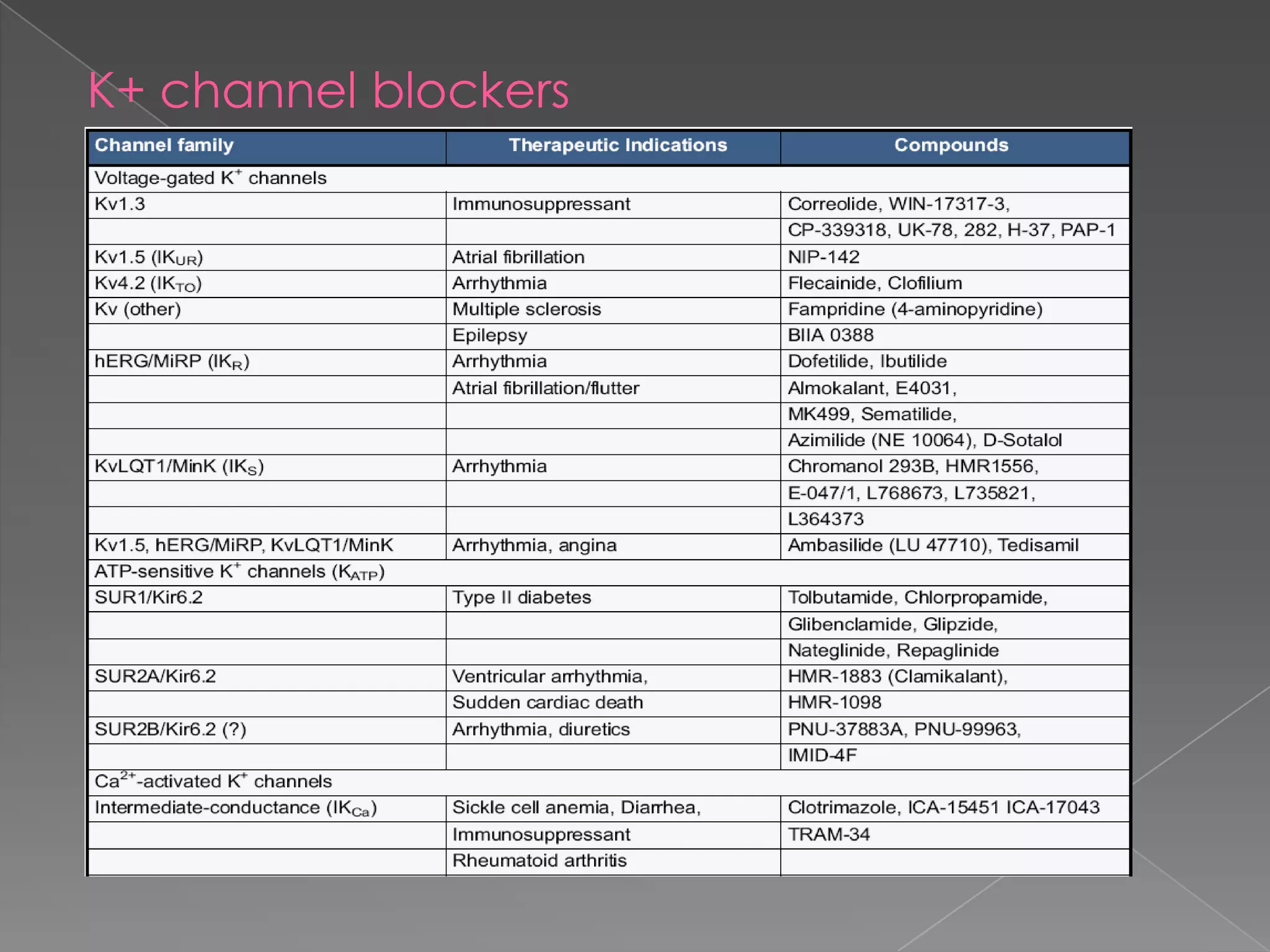
Task: Select the 'BIIA 0388' compound cell
Action: pos(955,335)
